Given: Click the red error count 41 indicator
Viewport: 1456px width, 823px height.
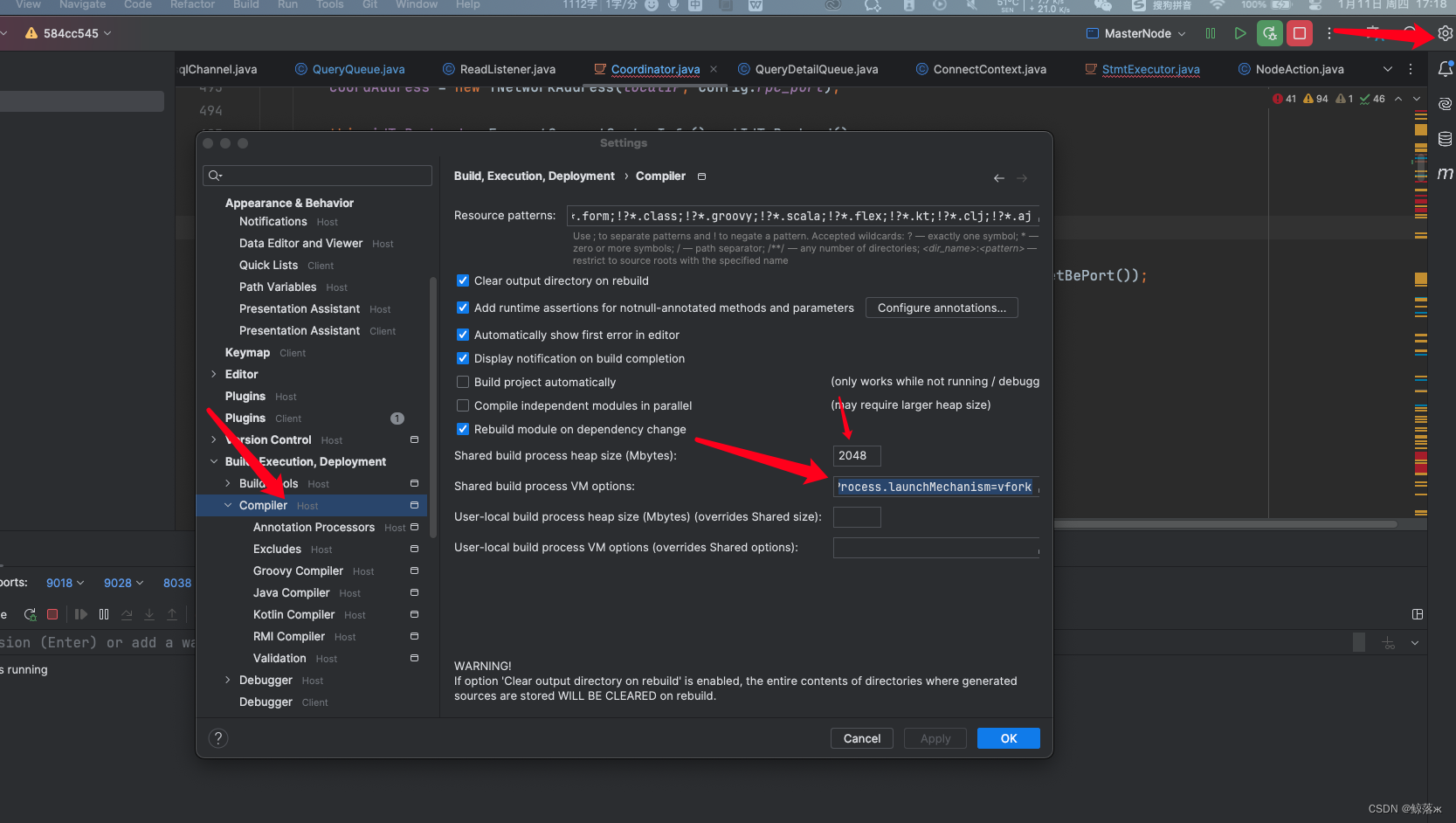Looking at the screenshot, I should [1285, 99].
